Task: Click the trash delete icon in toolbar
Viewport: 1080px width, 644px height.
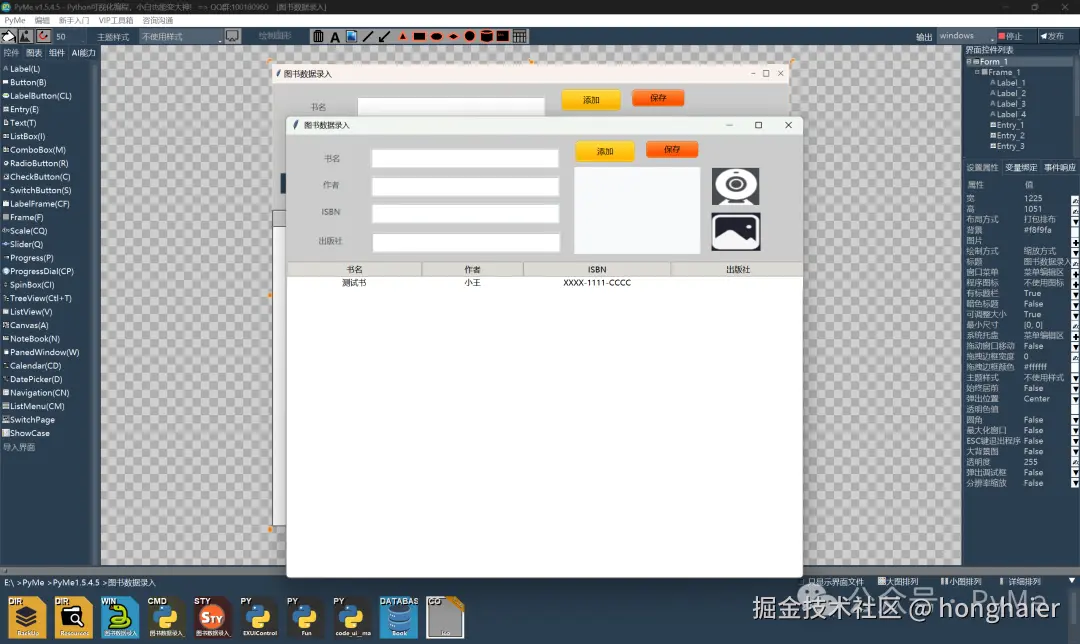Action: click(318, 37)
